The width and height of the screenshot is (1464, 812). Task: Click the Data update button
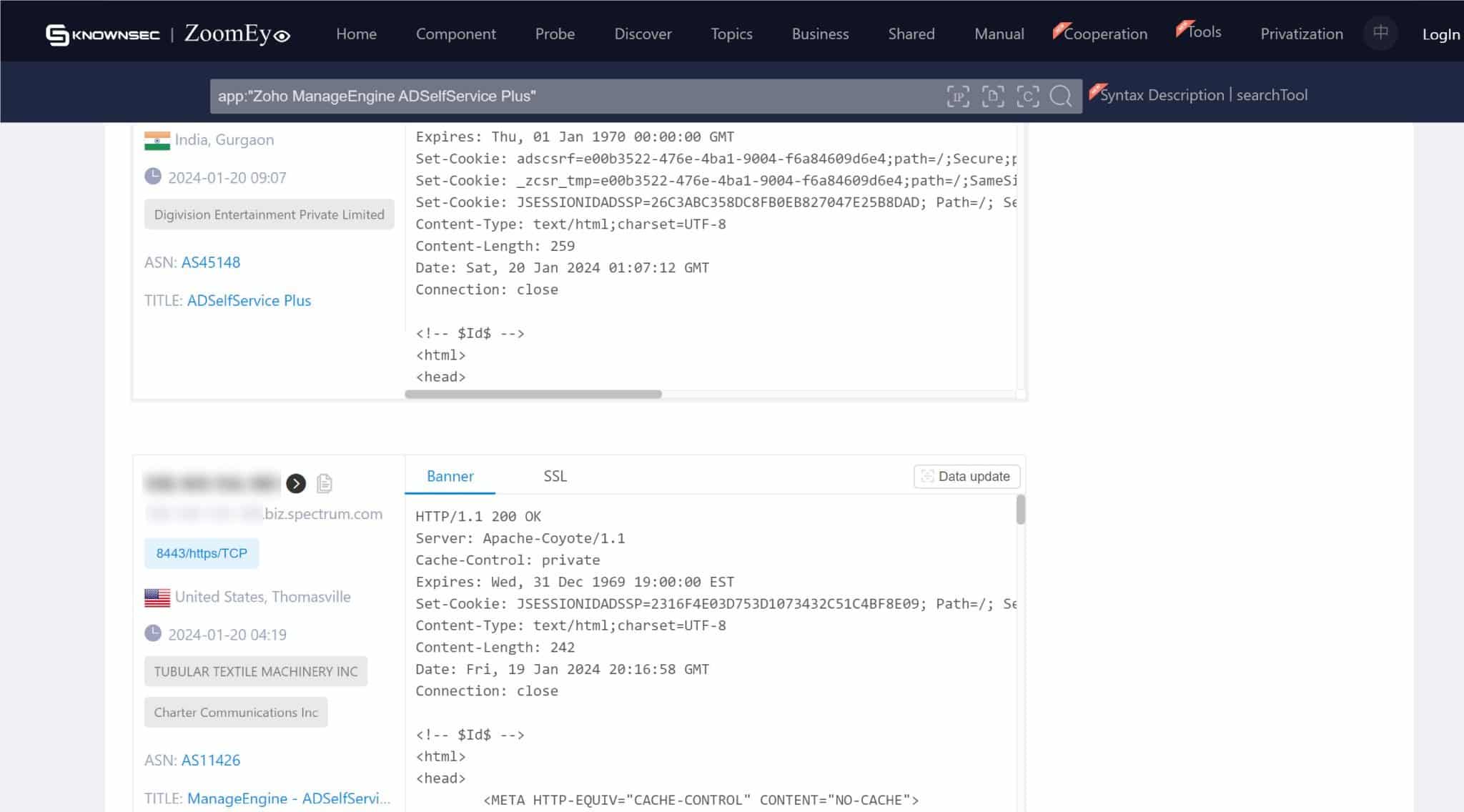[x=966, y=476]
